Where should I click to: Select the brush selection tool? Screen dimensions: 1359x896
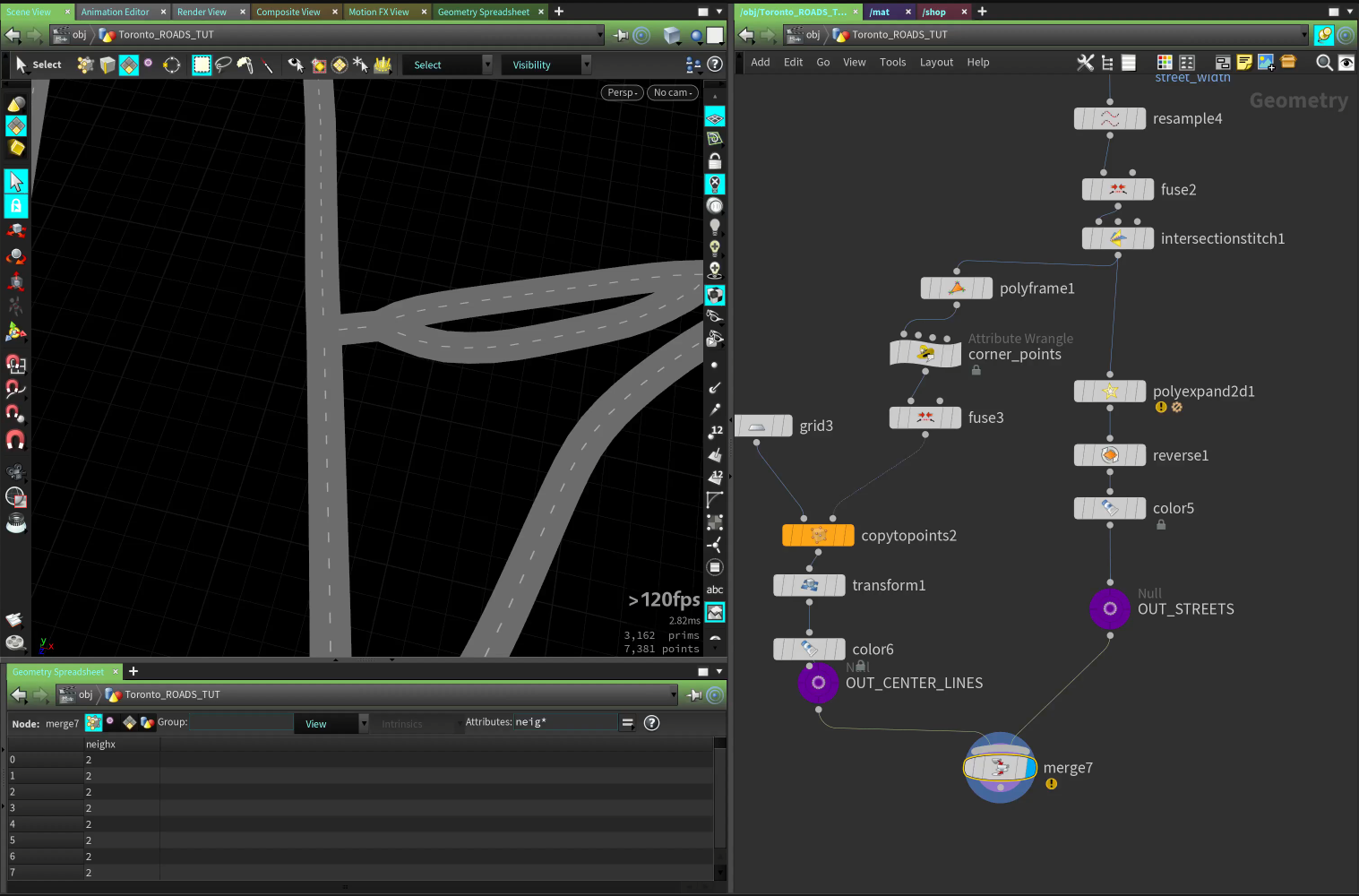(245, 65)
